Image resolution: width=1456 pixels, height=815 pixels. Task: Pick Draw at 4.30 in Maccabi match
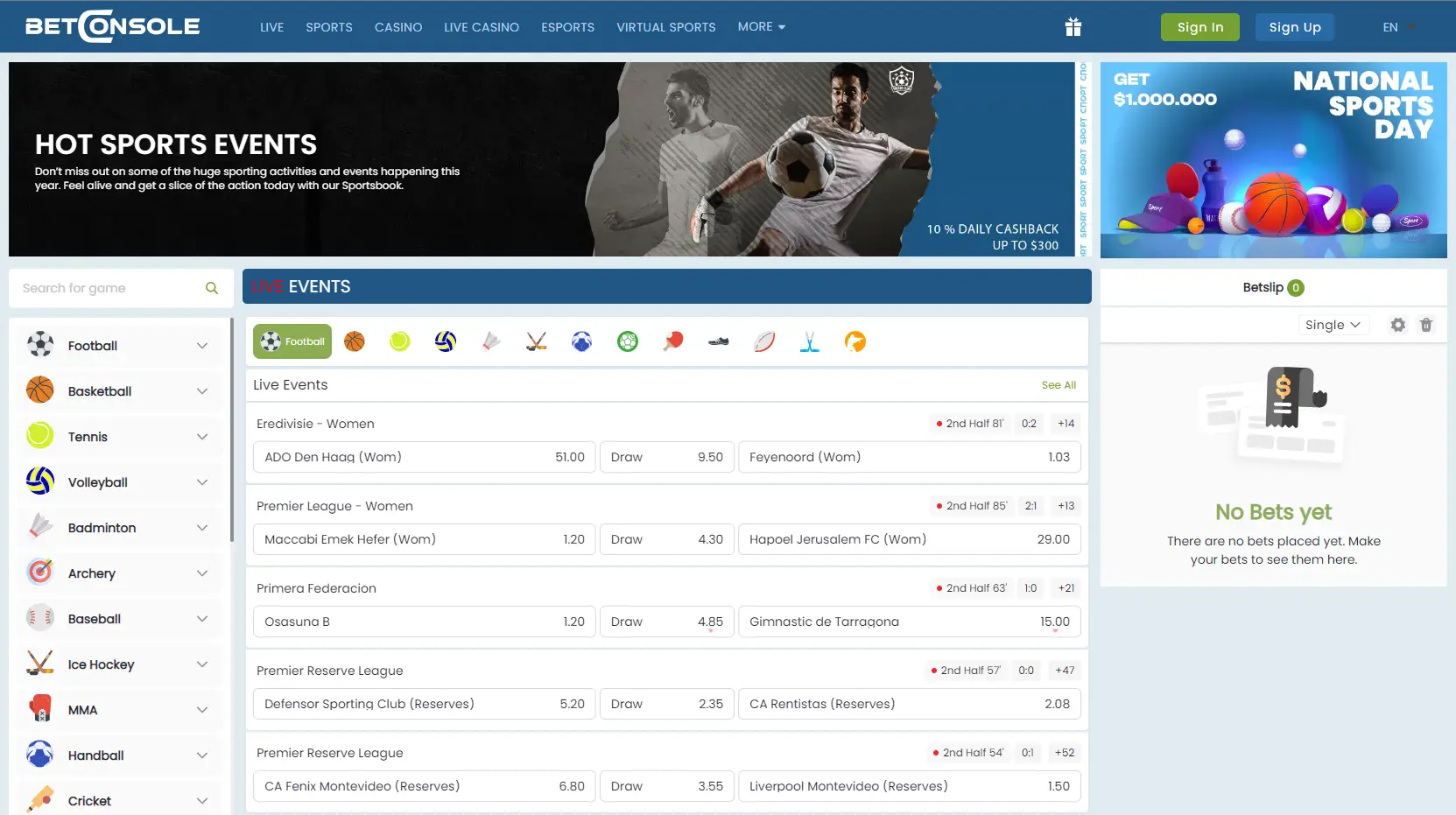tap(667, 539)
